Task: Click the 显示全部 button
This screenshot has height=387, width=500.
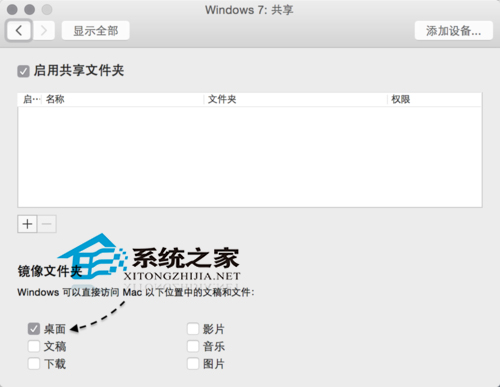Action: point(96,31)
